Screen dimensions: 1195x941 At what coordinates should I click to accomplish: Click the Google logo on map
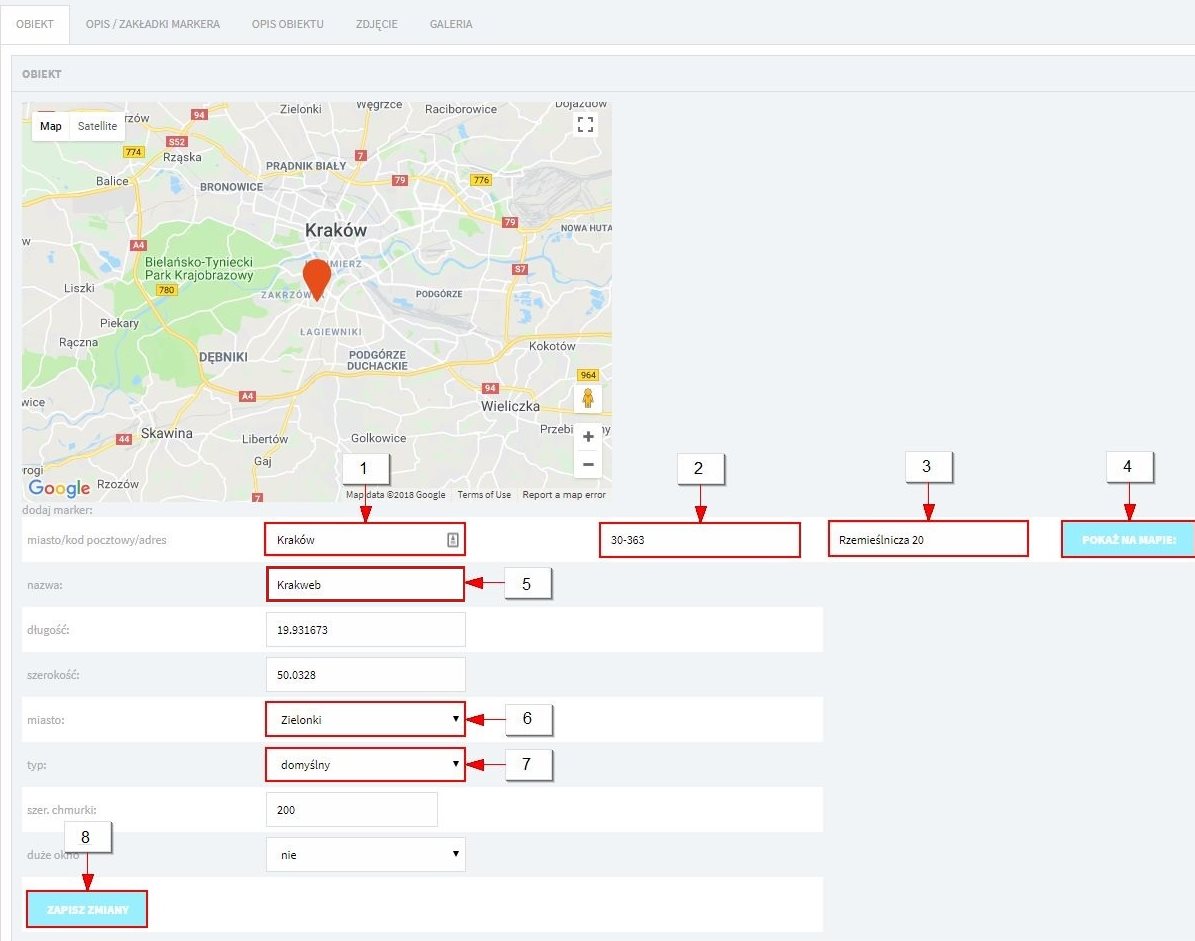[x=59, y=488]
